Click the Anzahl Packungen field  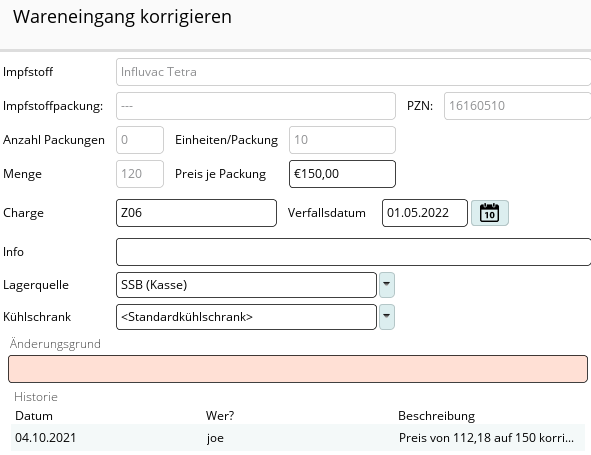point(140,140)
